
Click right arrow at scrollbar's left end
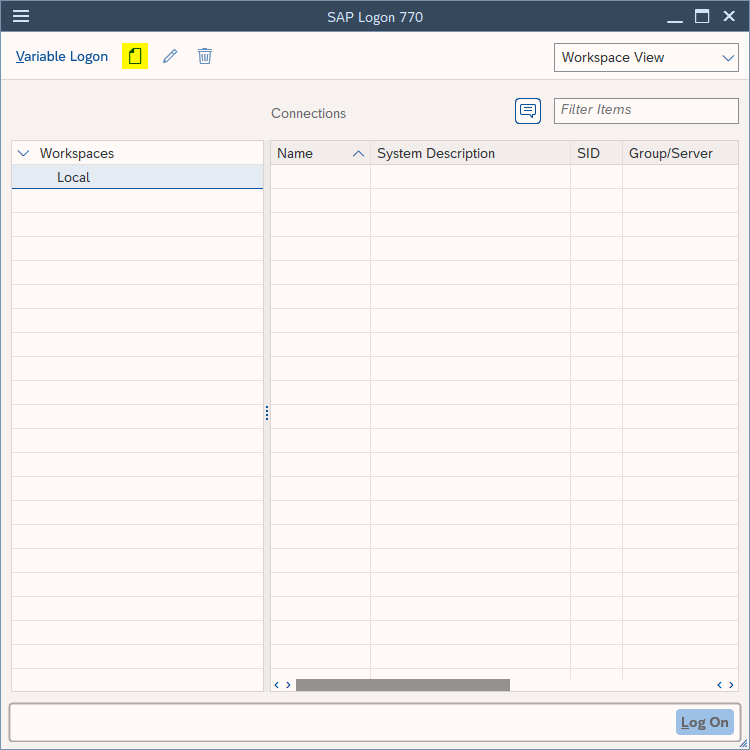coord(288,685)
